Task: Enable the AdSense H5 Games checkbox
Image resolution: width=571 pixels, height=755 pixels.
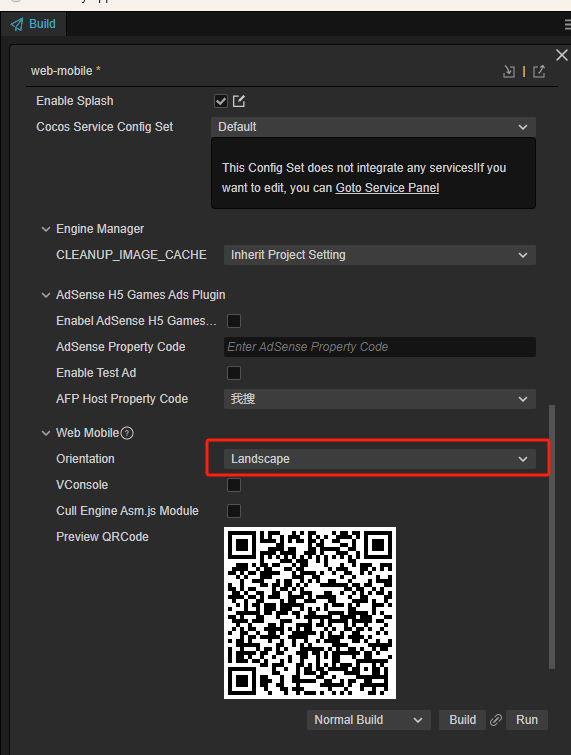Action: click(x=234, y=321)
